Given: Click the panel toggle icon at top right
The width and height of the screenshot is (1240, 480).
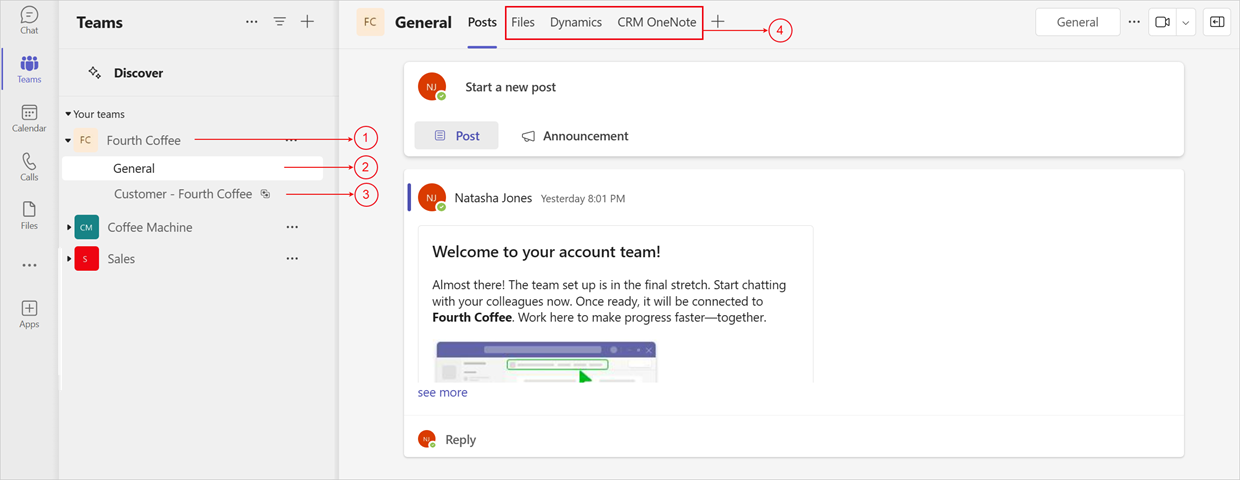Looking at the screenshot, I should [1216, 22].
